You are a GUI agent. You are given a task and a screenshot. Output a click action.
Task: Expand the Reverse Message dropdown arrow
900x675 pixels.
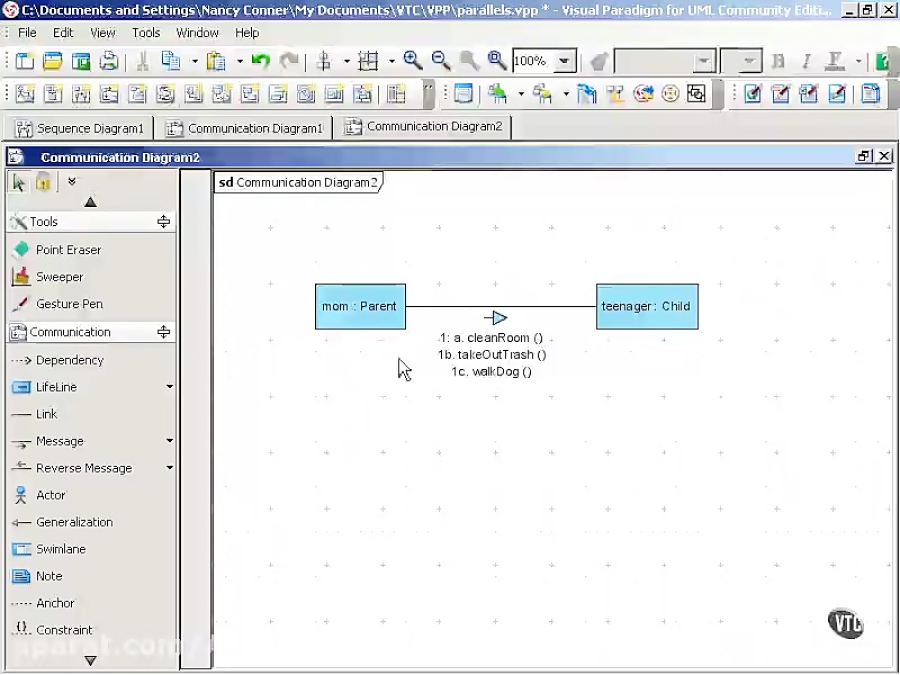[169, 468]
